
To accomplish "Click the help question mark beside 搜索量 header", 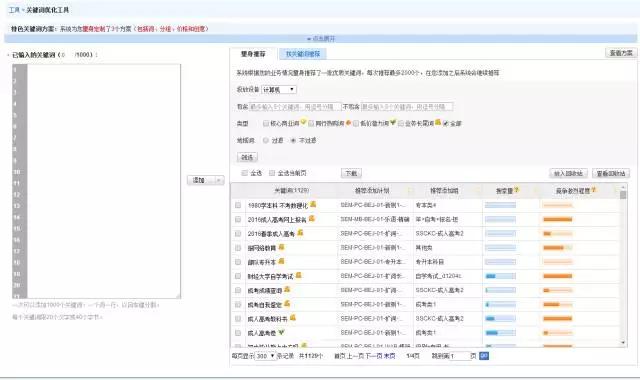I will [516, 190].
